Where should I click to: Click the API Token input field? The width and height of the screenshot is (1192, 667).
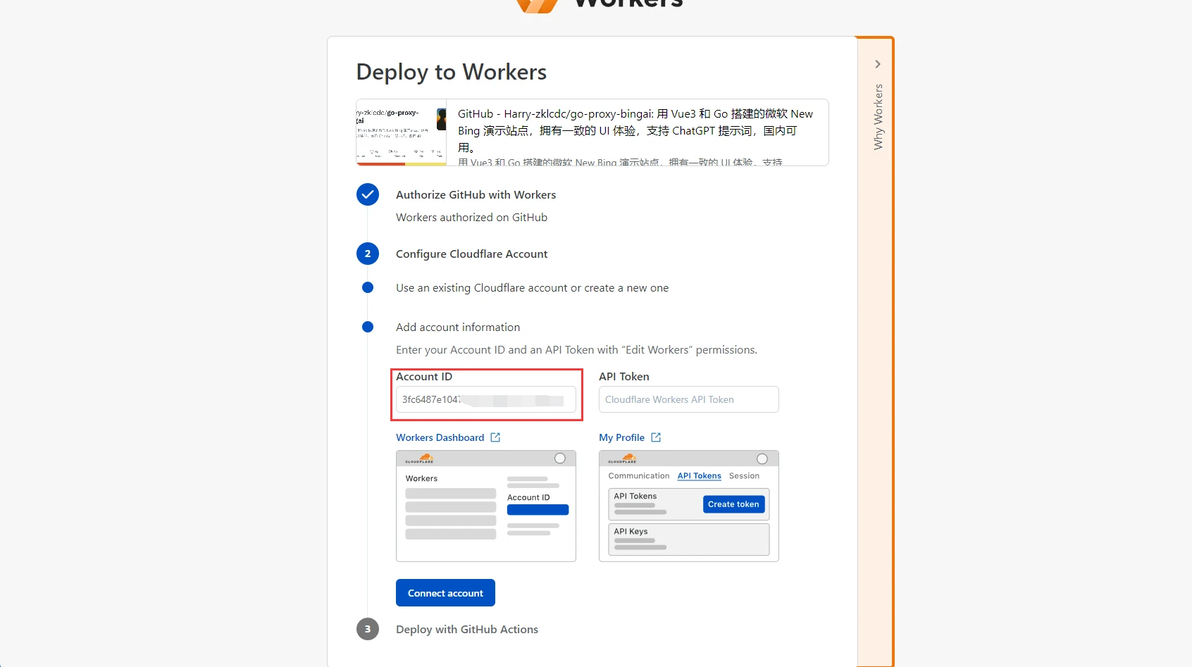[x=689, y=399]
